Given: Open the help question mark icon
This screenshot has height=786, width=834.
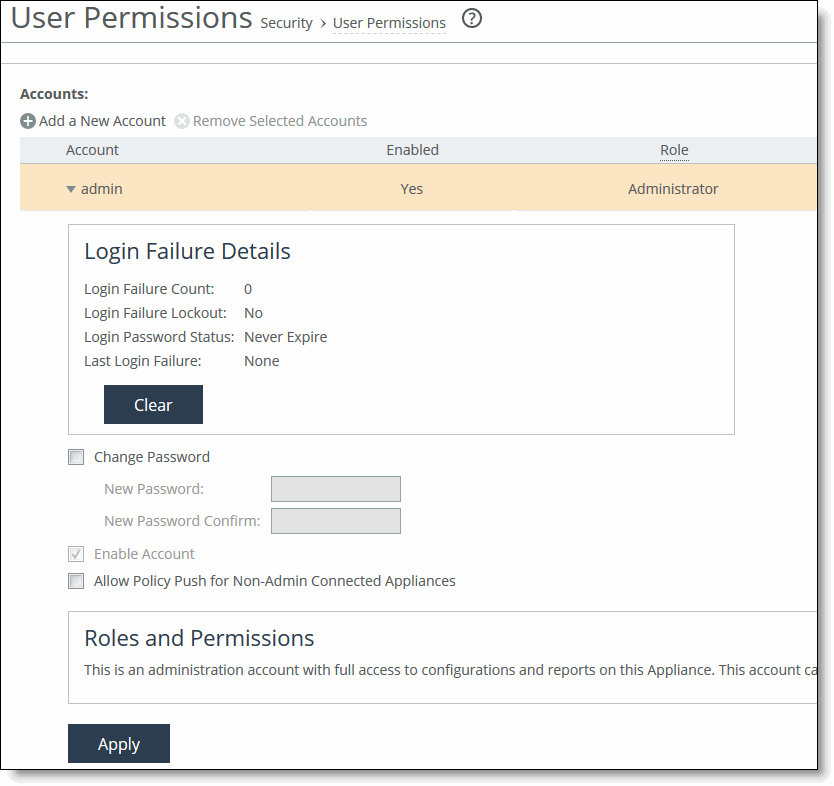Looking at the screenshot, I should coord(472,19).
